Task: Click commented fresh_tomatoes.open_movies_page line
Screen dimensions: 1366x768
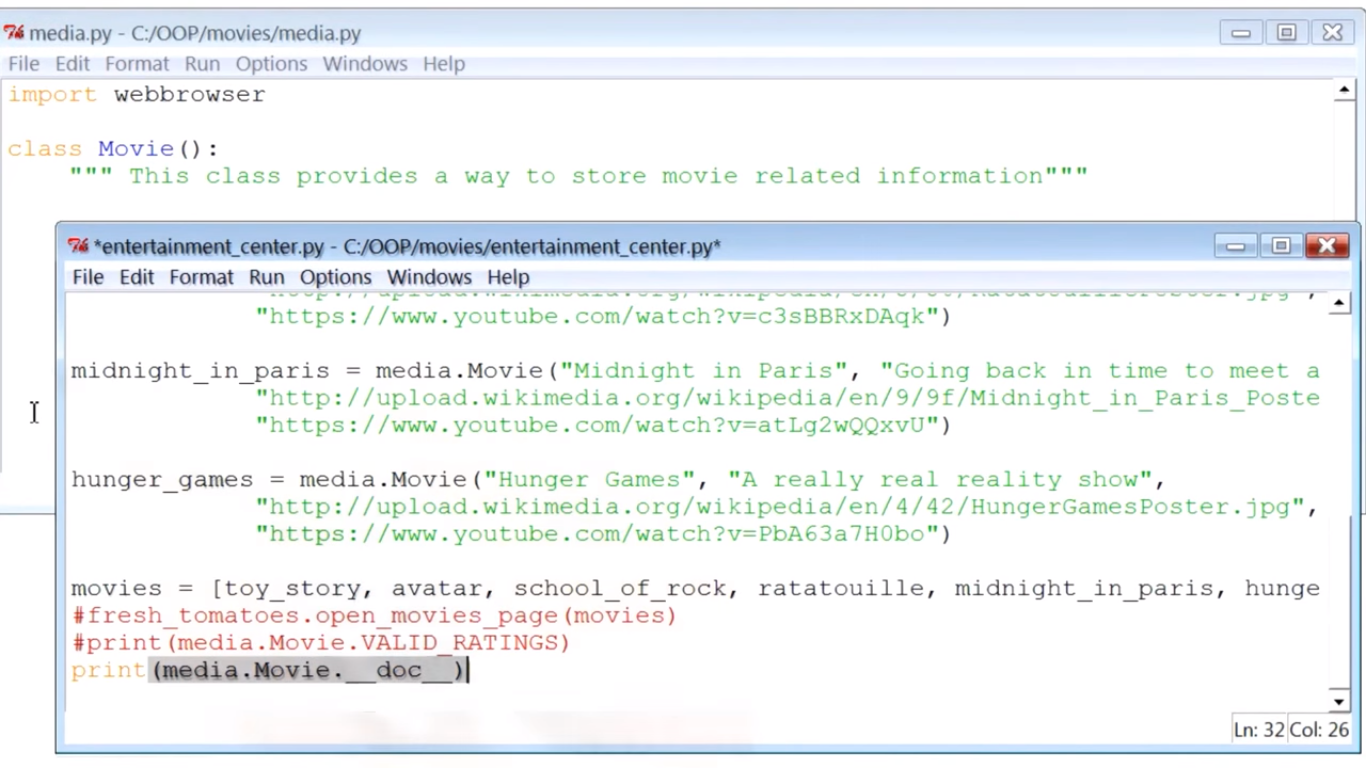Action: (x=374, y=615)
